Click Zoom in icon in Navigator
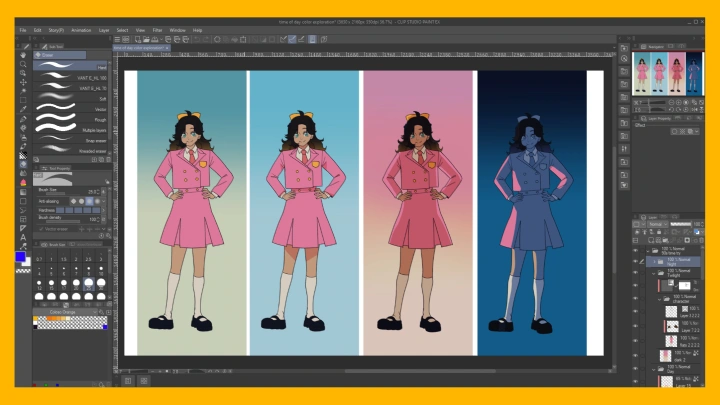 pos(679,102)
